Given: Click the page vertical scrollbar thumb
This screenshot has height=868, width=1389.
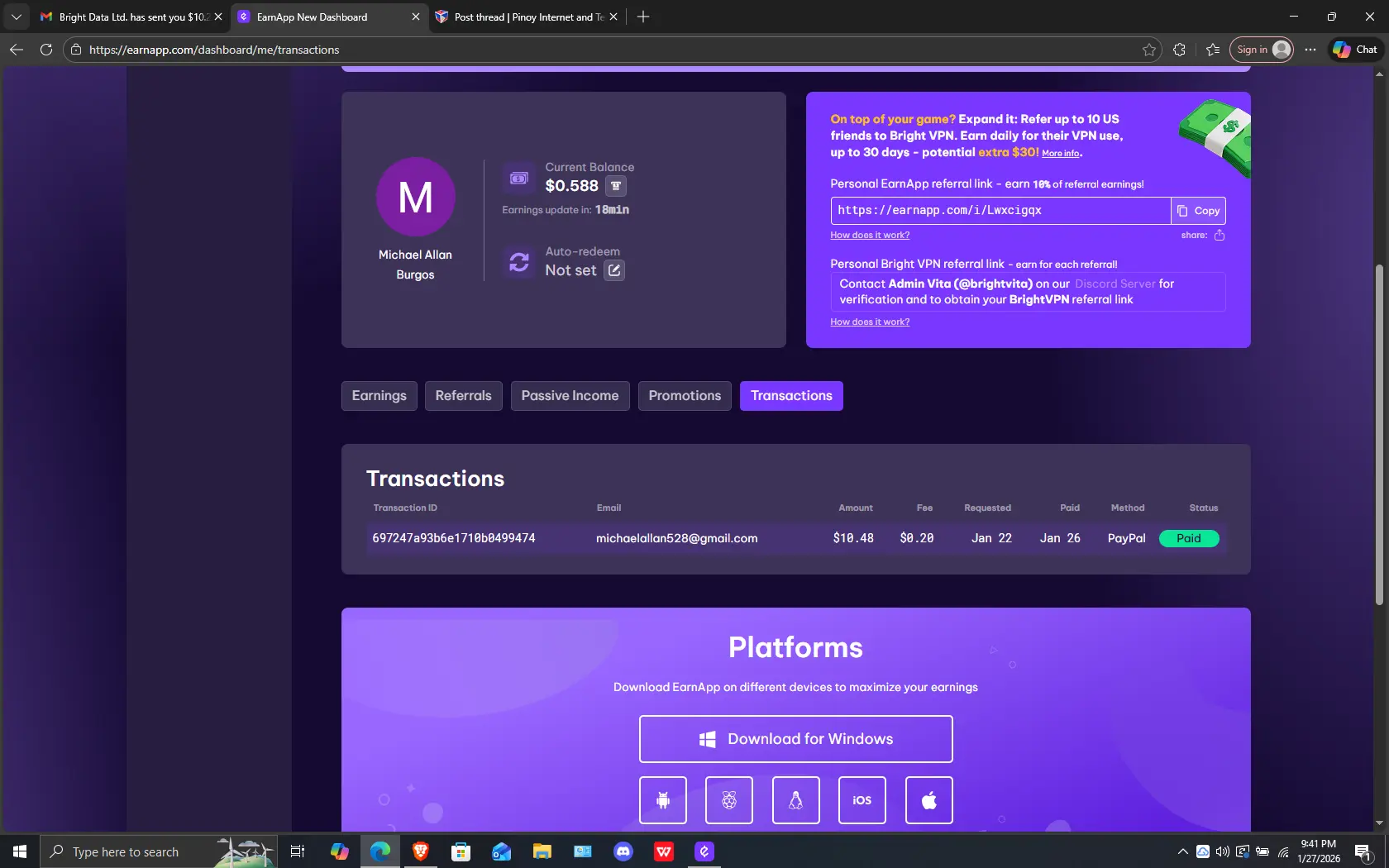Looking at the screenshot, I should tap(1379, 435).
